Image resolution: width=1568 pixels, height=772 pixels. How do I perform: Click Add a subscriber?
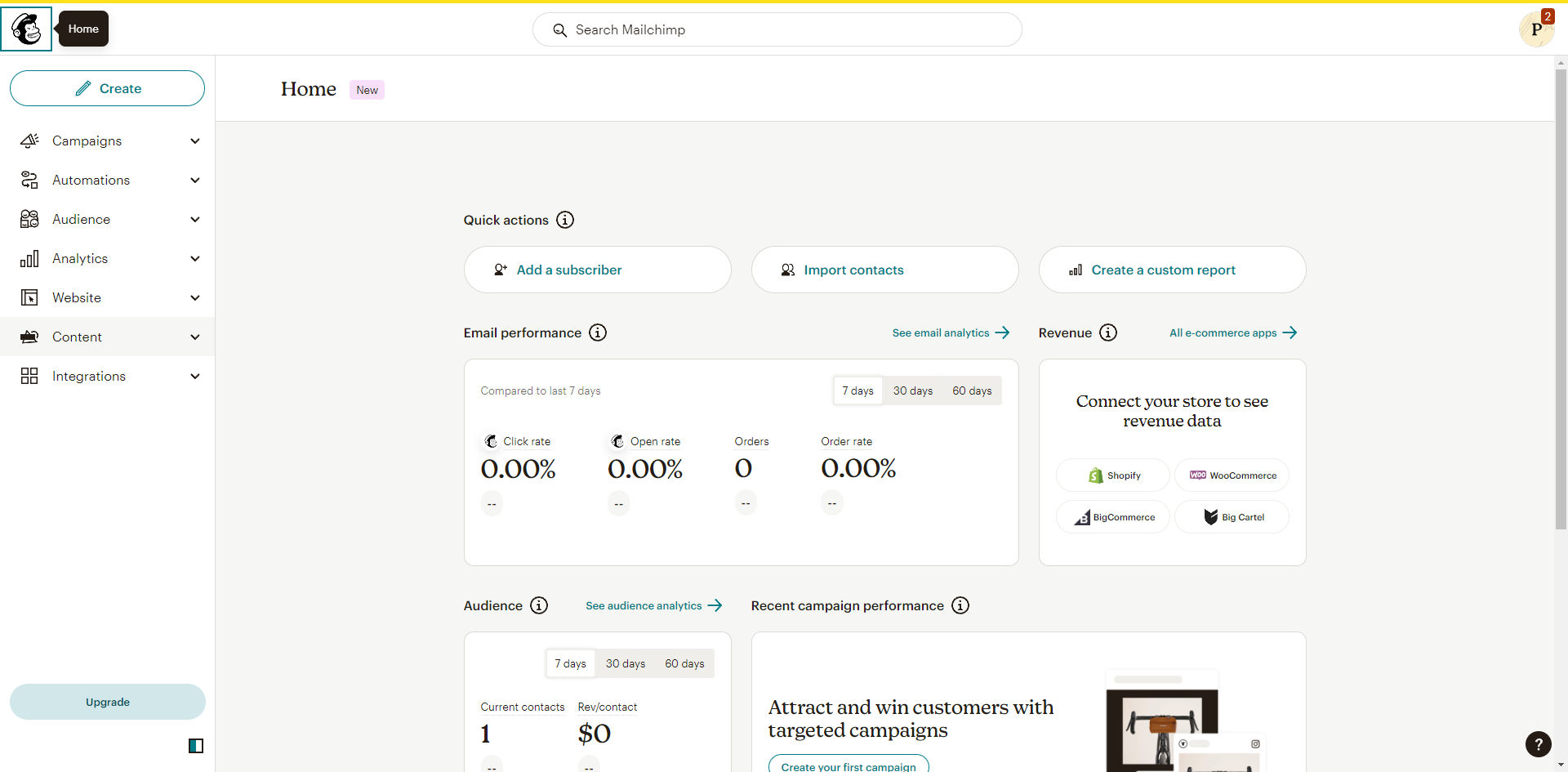(x=598, y=270)
